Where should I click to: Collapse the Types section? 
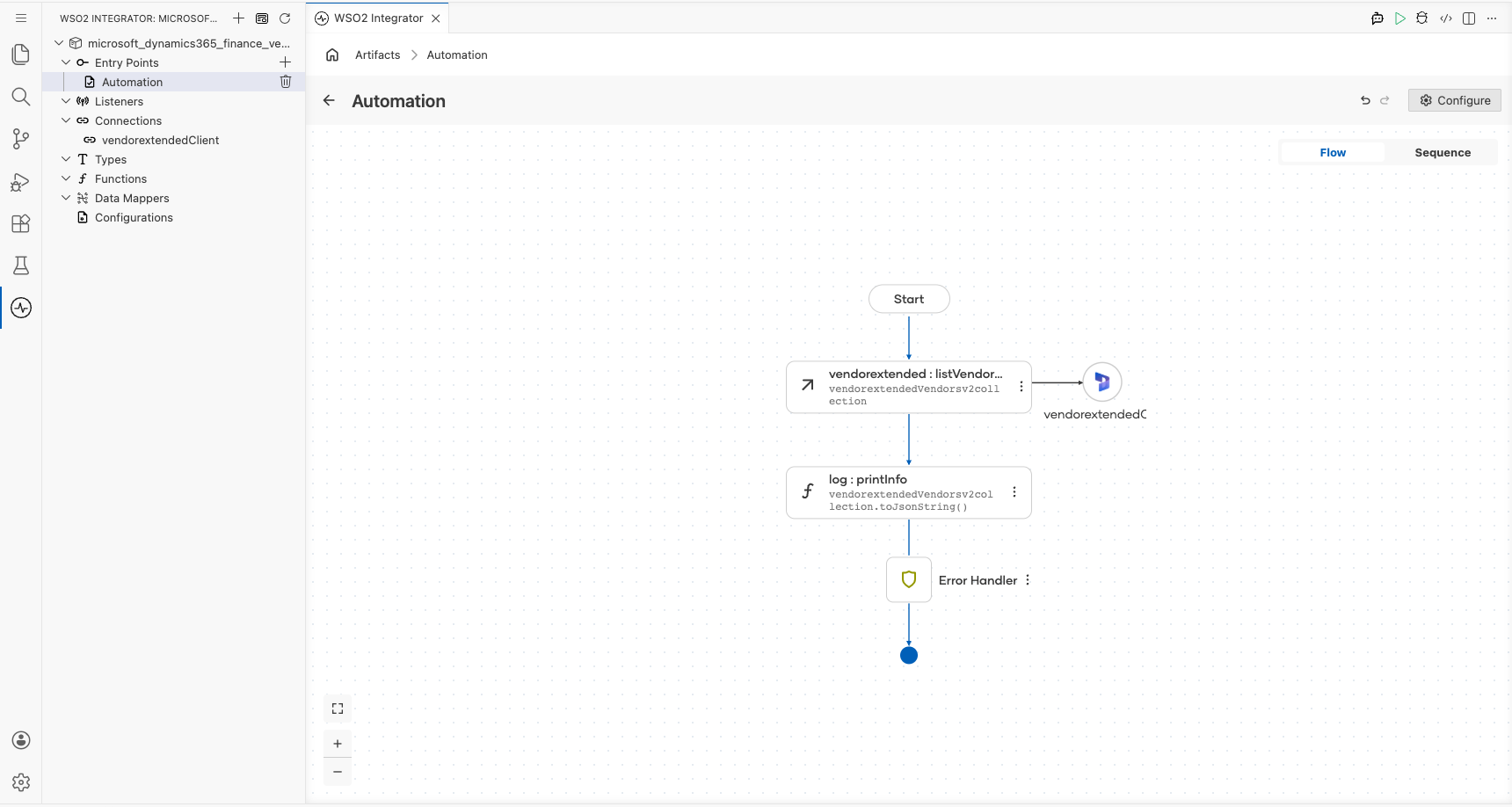[66, 159]
